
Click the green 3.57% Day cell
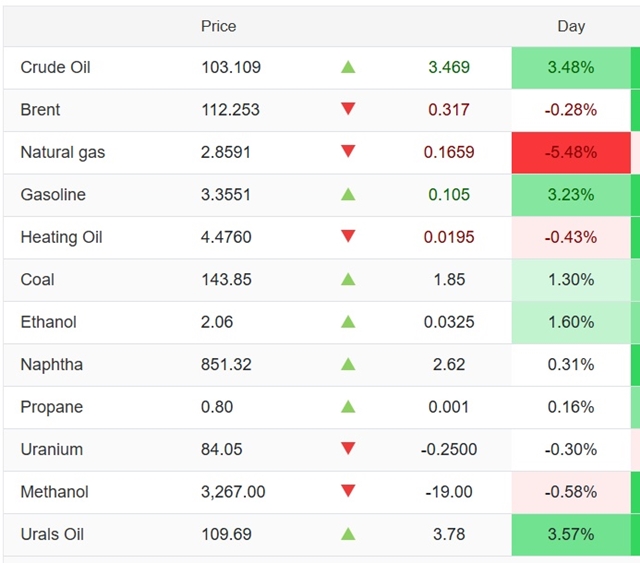pyautogui.click(x=571, y=534)
